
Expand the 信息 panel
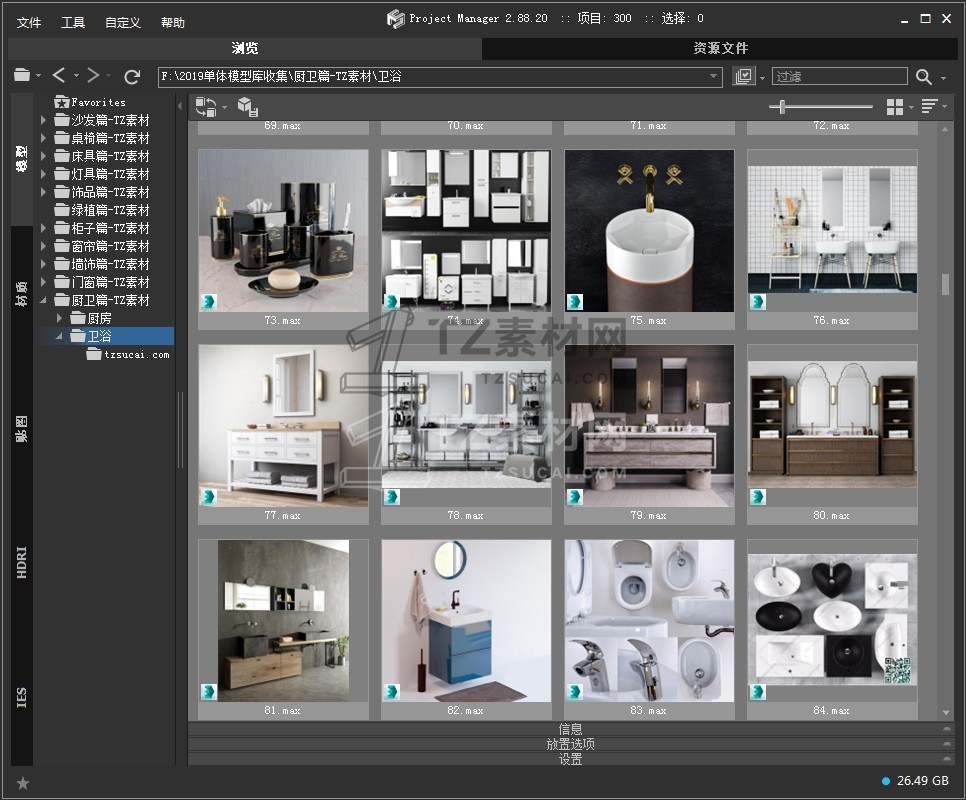570,729
